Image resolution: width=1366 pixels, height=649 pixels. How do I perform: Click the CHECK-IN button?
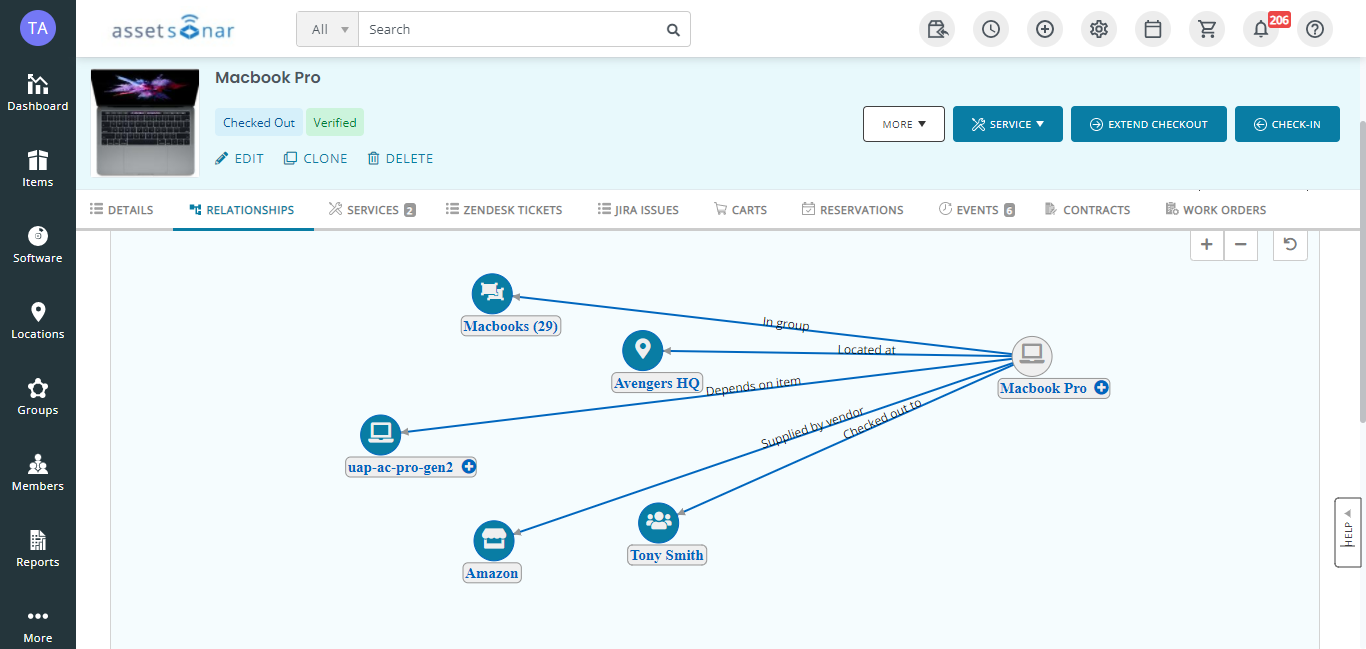[x=1287, y=124]
